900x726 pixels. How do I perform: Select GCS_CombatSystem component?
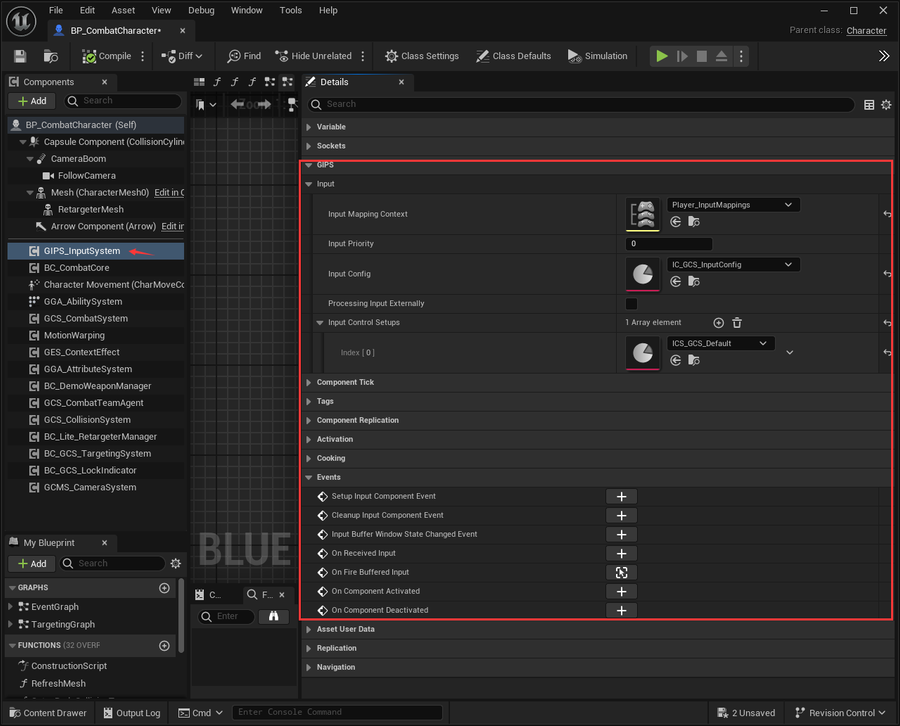(x=86, y=319)
